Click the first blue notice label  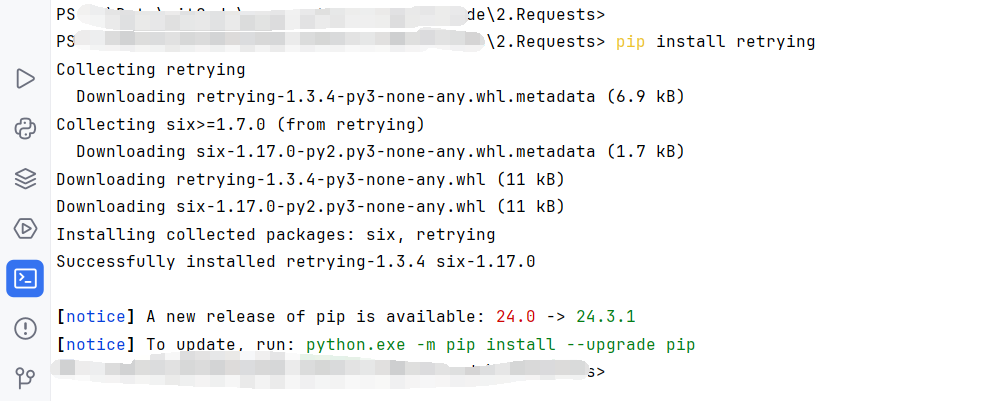[x=96, y=317]
